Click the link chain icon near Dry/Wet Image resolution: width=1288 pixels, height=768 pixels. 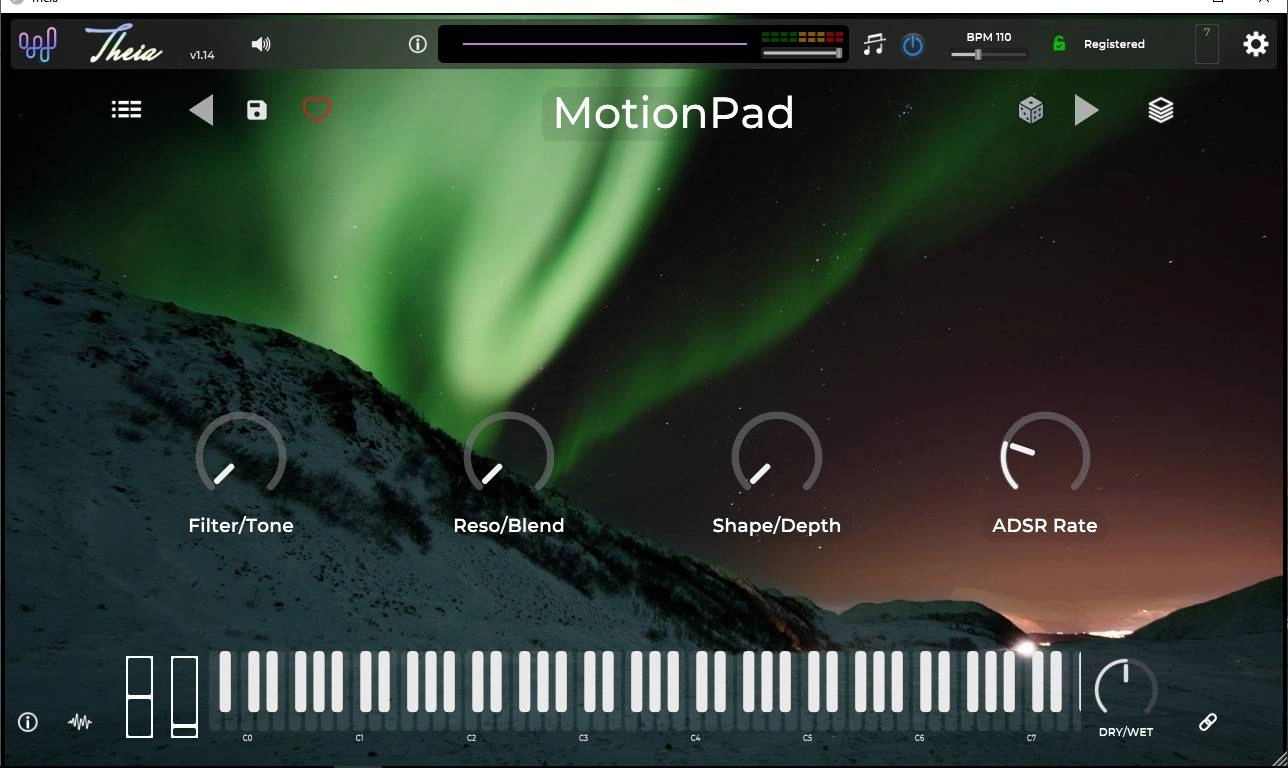[x=1208, y=722]
